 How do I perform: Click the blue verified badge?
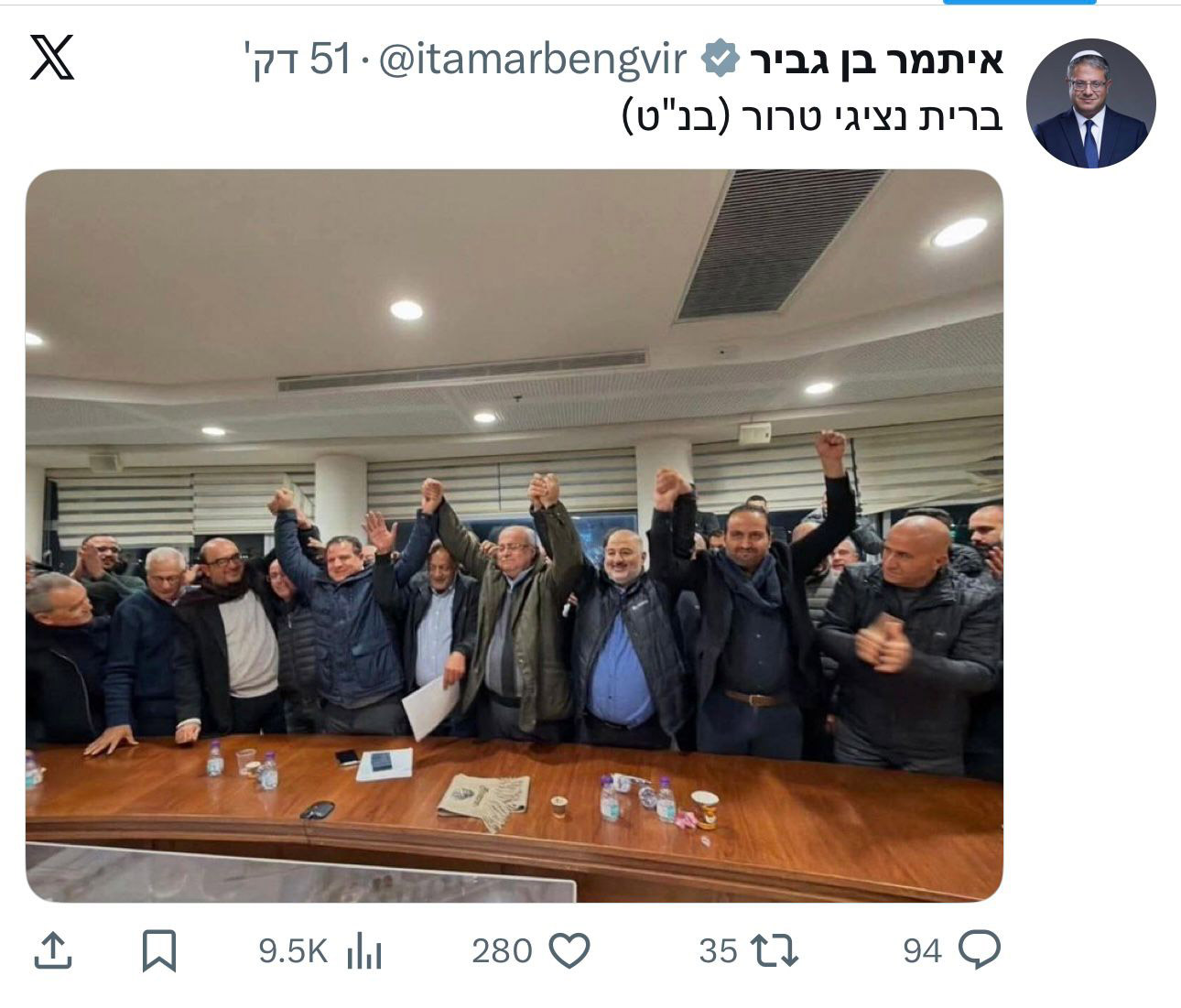tap(720, 60)
